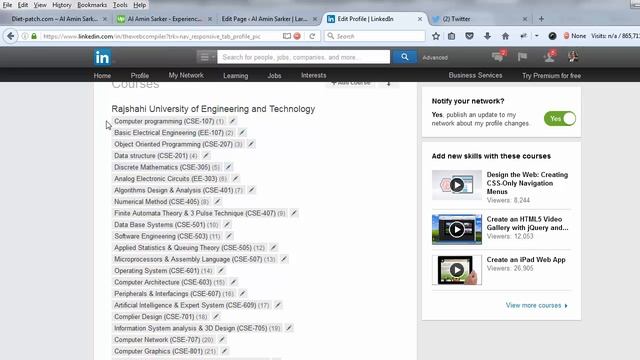Viewport: 640px width, 360px height.
Task: Edit Algorithms Design & Analysis (CSE-401) course
Action: (x=251, y=190)
